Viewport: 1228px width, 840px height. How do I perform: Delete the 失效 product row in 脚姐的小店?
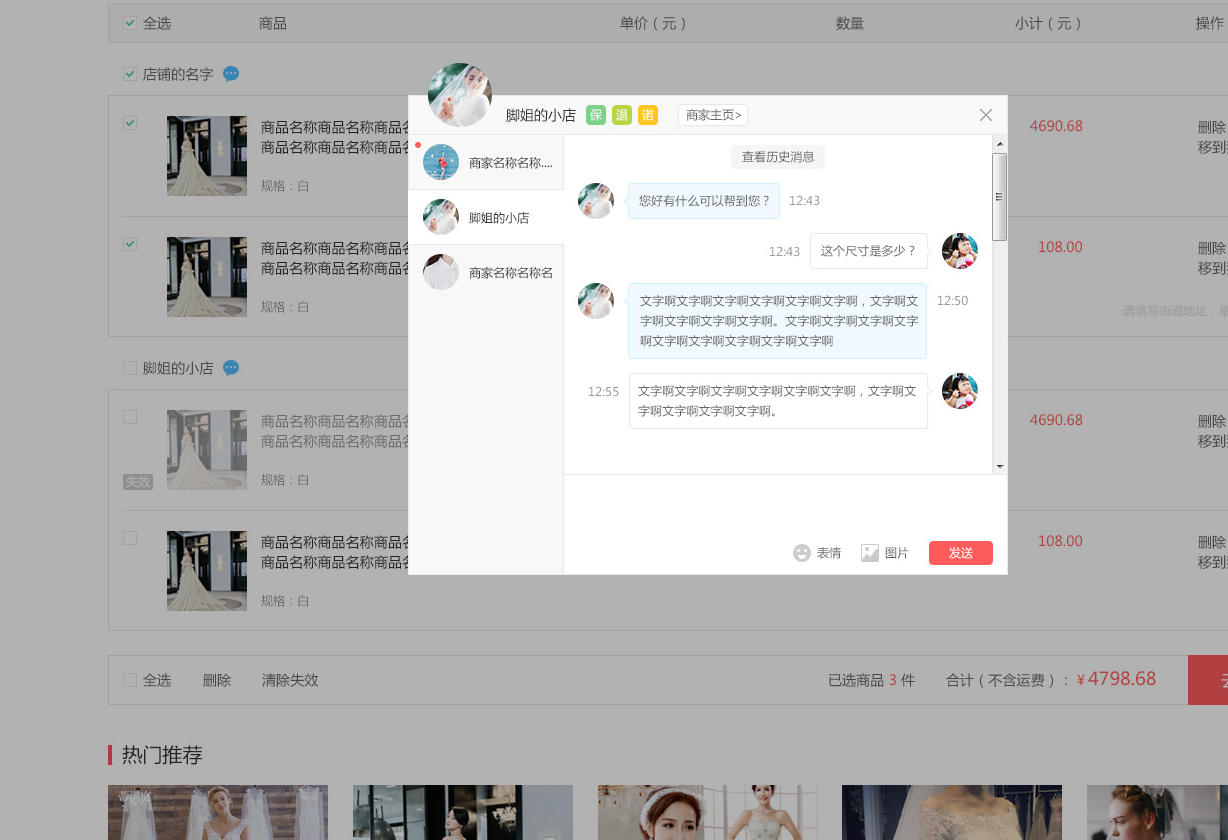tap(1212, 421)
